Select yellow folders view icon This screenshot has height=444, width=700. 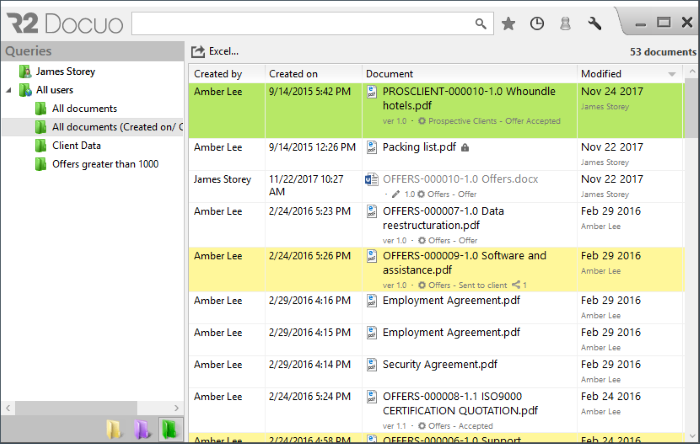(114, 429)
